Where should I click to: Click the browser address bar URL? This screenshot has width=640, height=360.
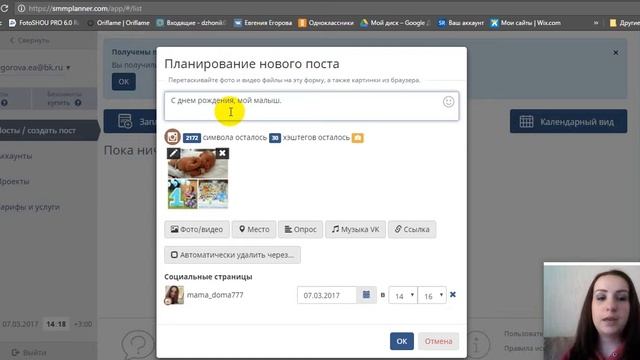pos(85,8)
